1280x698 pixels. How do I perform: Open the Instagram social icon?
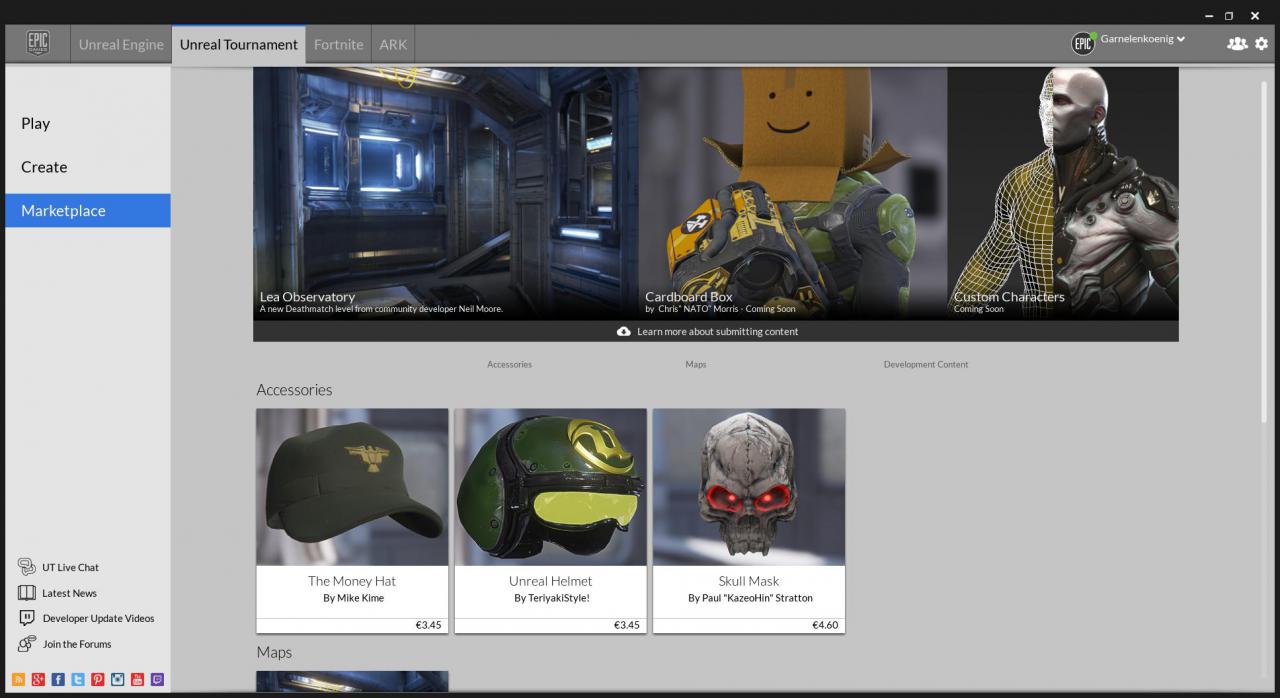(118, 679)
